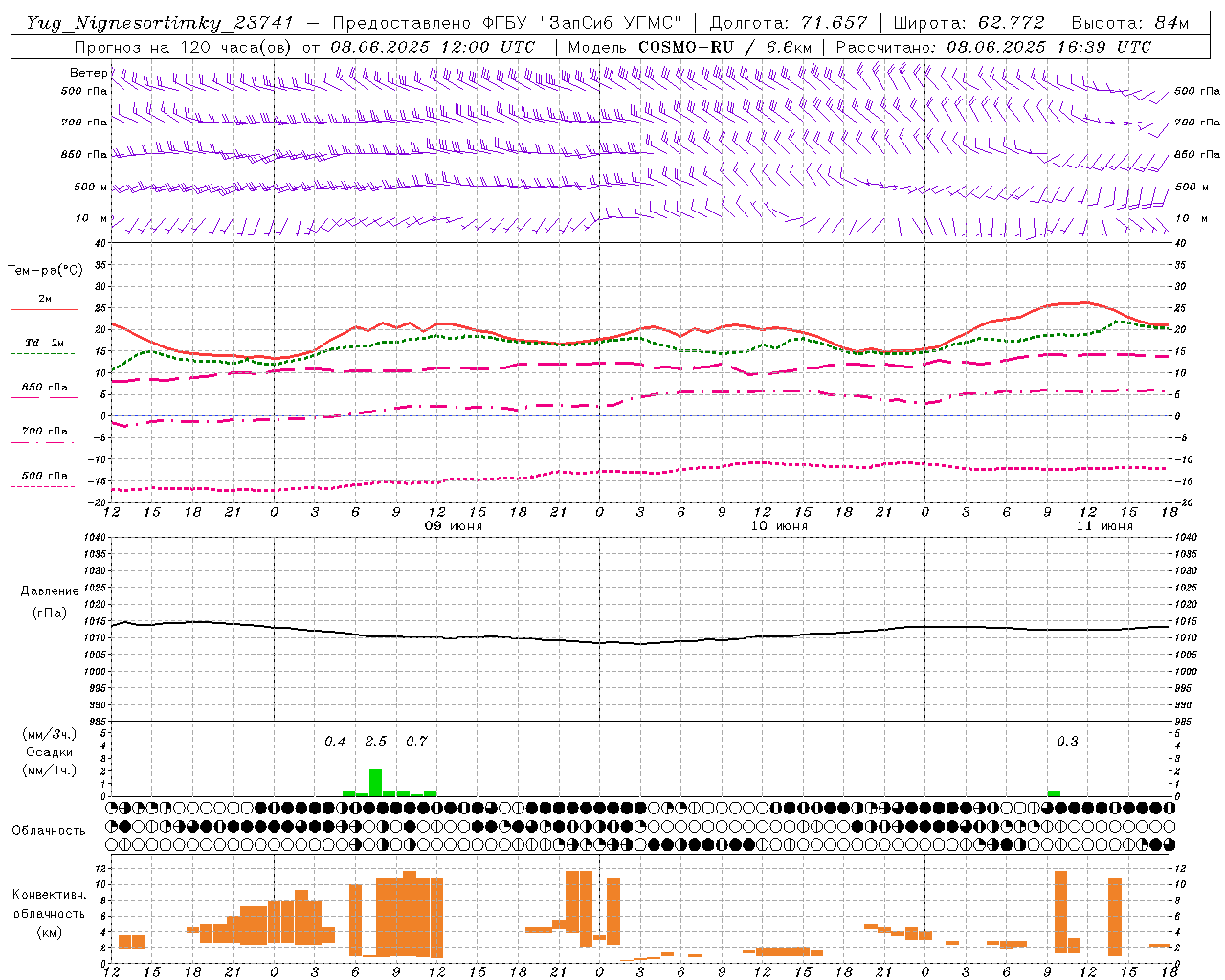This screenshot has width=1225, height=980.
Task: Click the 10 июня date label
Action: (779, 526)
